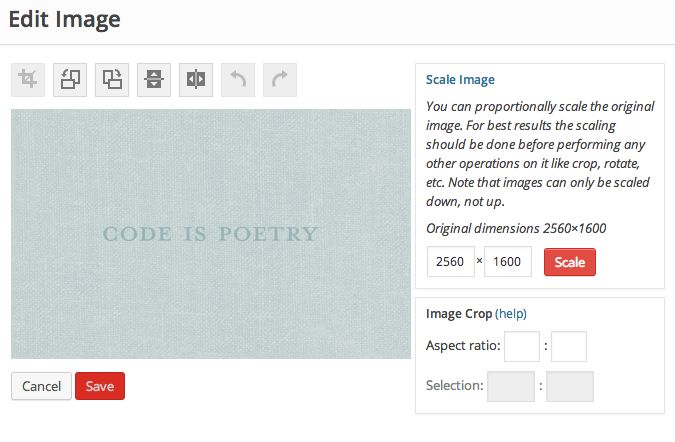Screen dimensions: 675x442
Task: Click the Undo arrow icon
Action: click(x=238, y=81)
